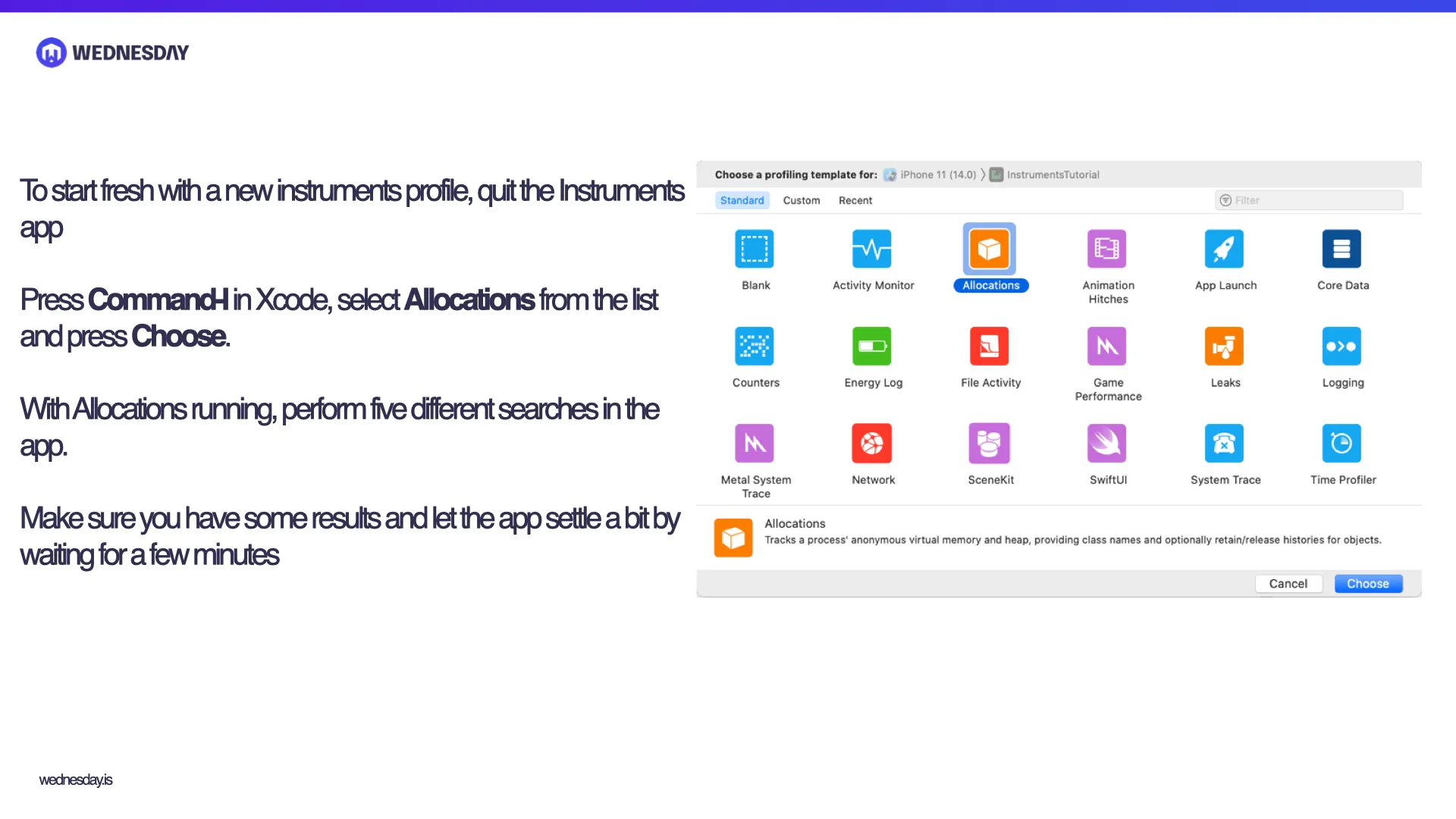
Task: Select the Game Performance template icon
Action: [x=1107, y=346]
